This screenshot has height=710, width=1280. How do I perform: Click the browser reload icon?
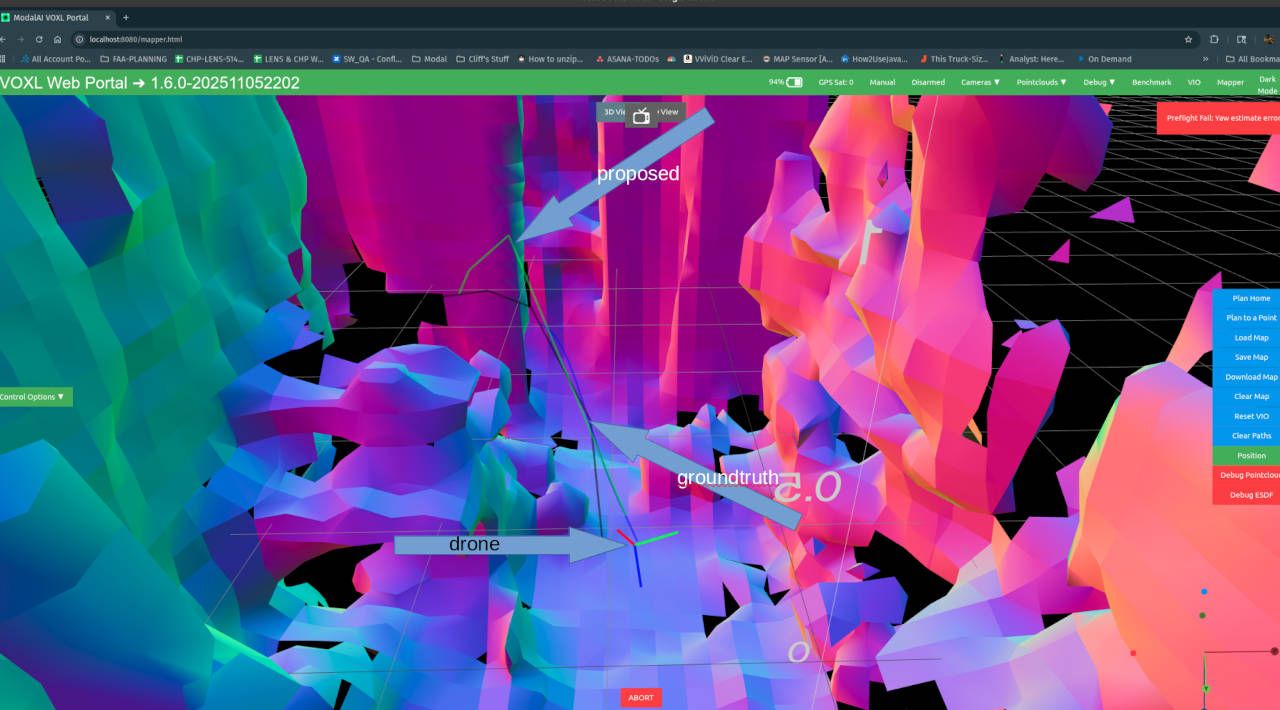[38, 38]
